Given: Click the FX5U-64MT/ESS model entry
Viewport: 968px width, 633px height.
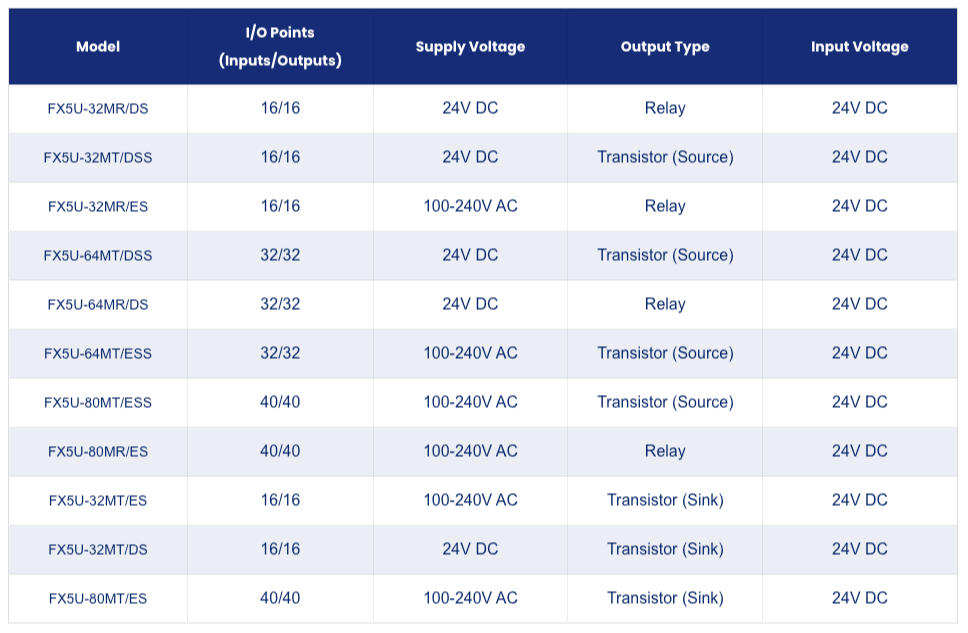Looking at the screenshot, I should click(x=98, y=353).
